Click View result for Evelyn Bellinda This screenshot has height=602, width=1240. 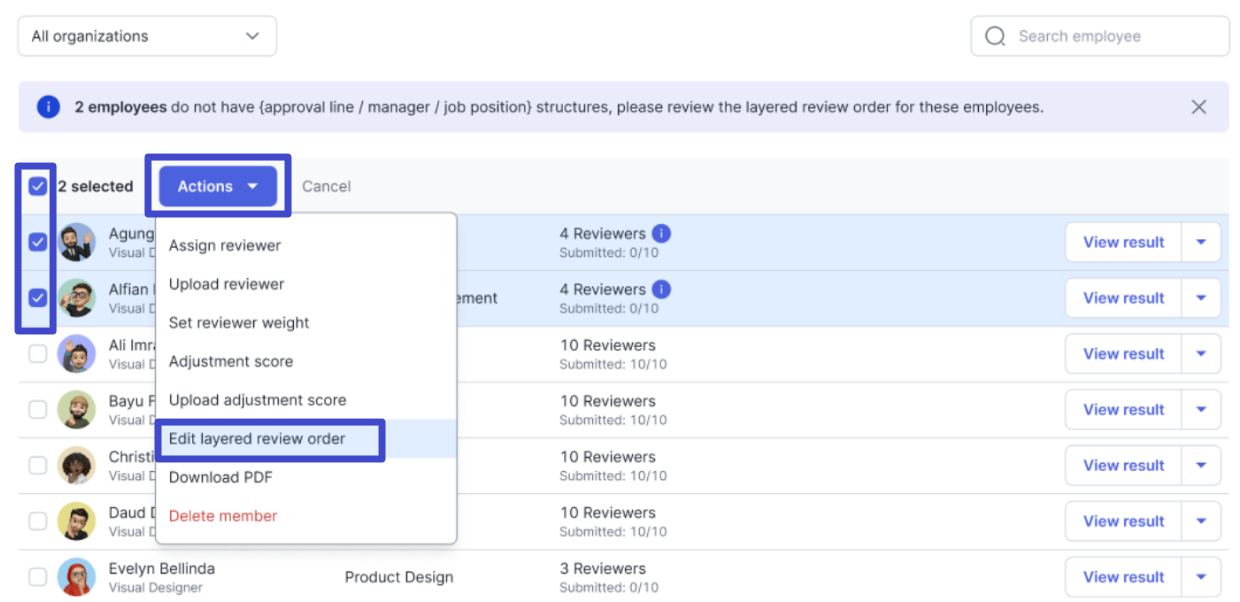click(1123, 577)
